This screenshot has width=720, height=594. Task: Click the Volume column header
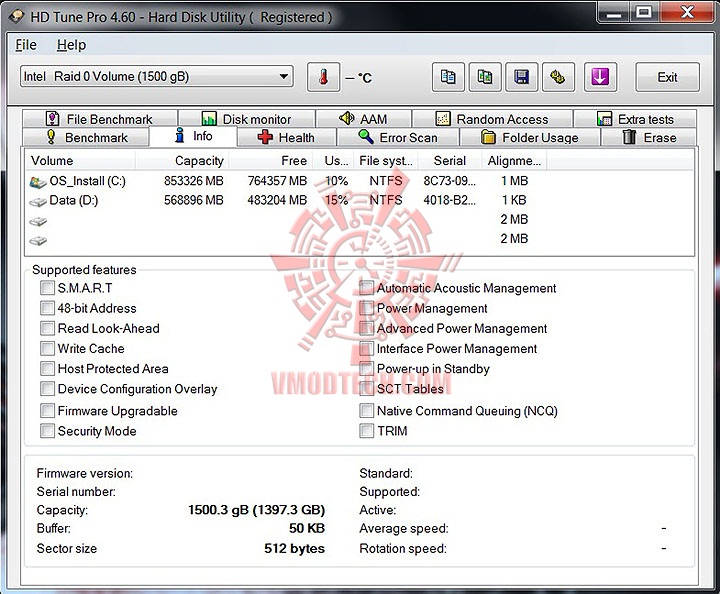(x=80, y=161)
